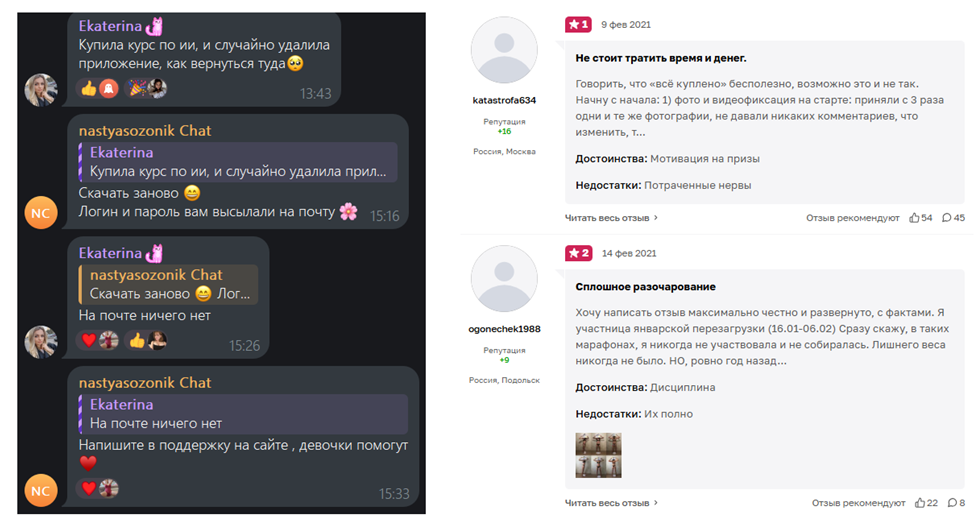Click heart reaction on the 15:33 message
Viewport: 978px width, 525px height.
[x=89, y=488]
